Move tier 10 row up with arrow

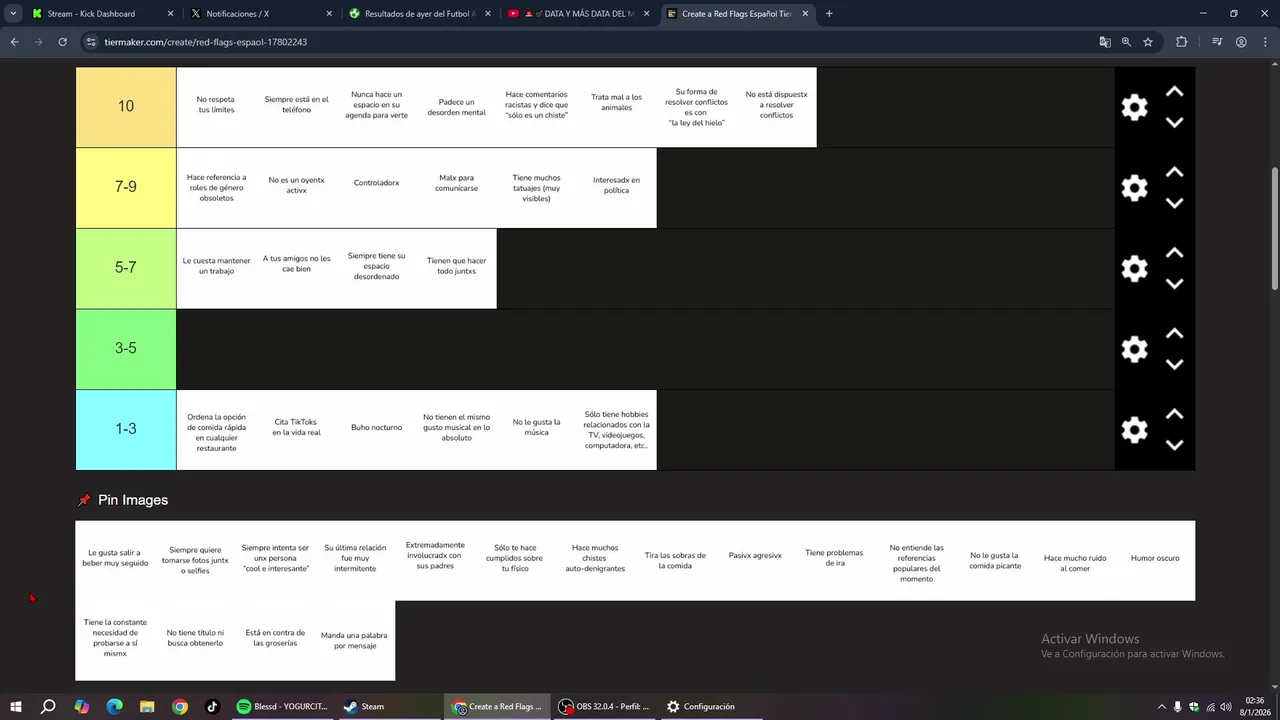pyautogui.click(x=1175, y=92)
